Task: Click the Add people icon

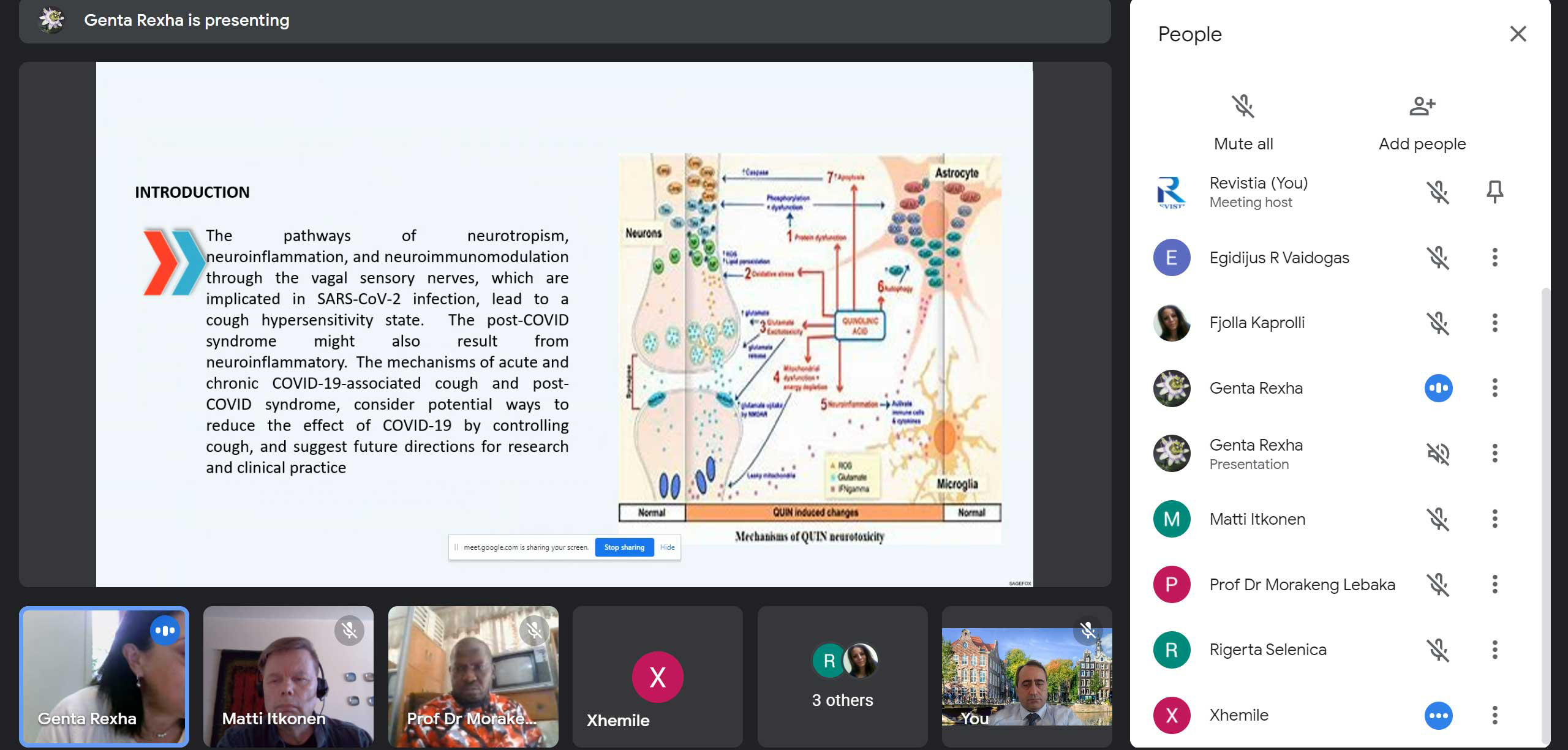Action: [1422, 107]
